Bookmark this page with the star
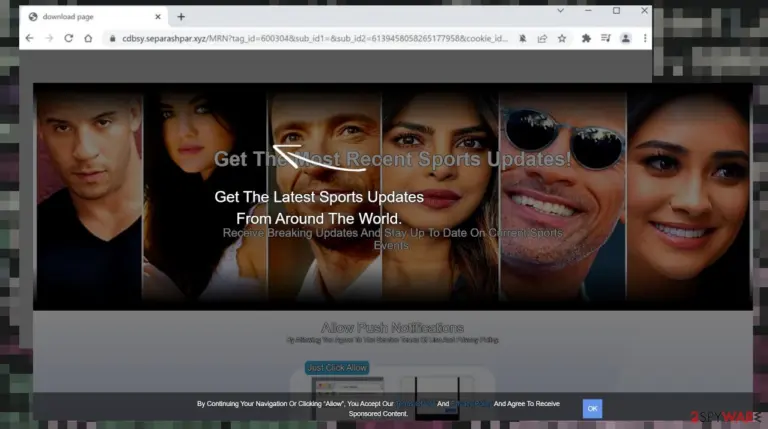 562,38
